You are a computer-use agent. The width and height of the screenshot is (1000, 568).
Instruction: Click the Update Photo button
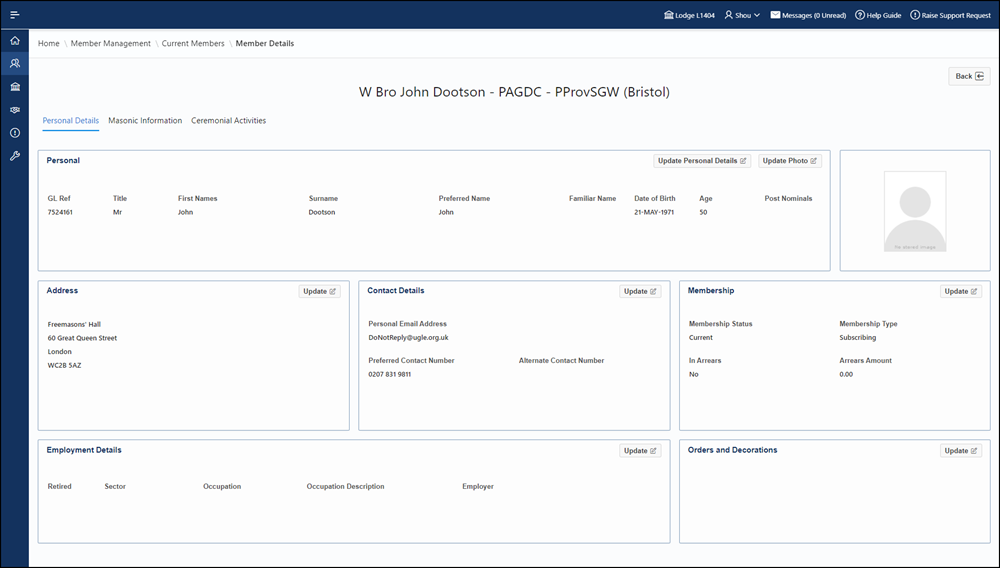point(789,161)
